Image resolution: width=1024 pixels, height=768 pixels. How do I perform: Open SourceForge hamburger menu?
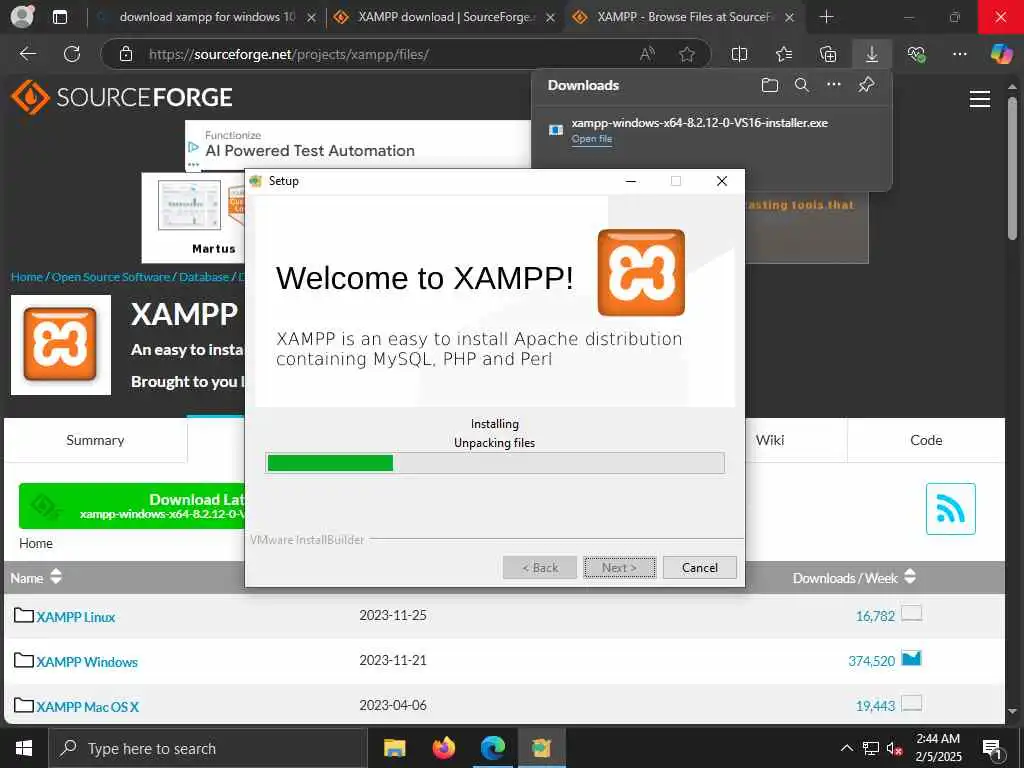pyautogui.click(x=980, y=99)
